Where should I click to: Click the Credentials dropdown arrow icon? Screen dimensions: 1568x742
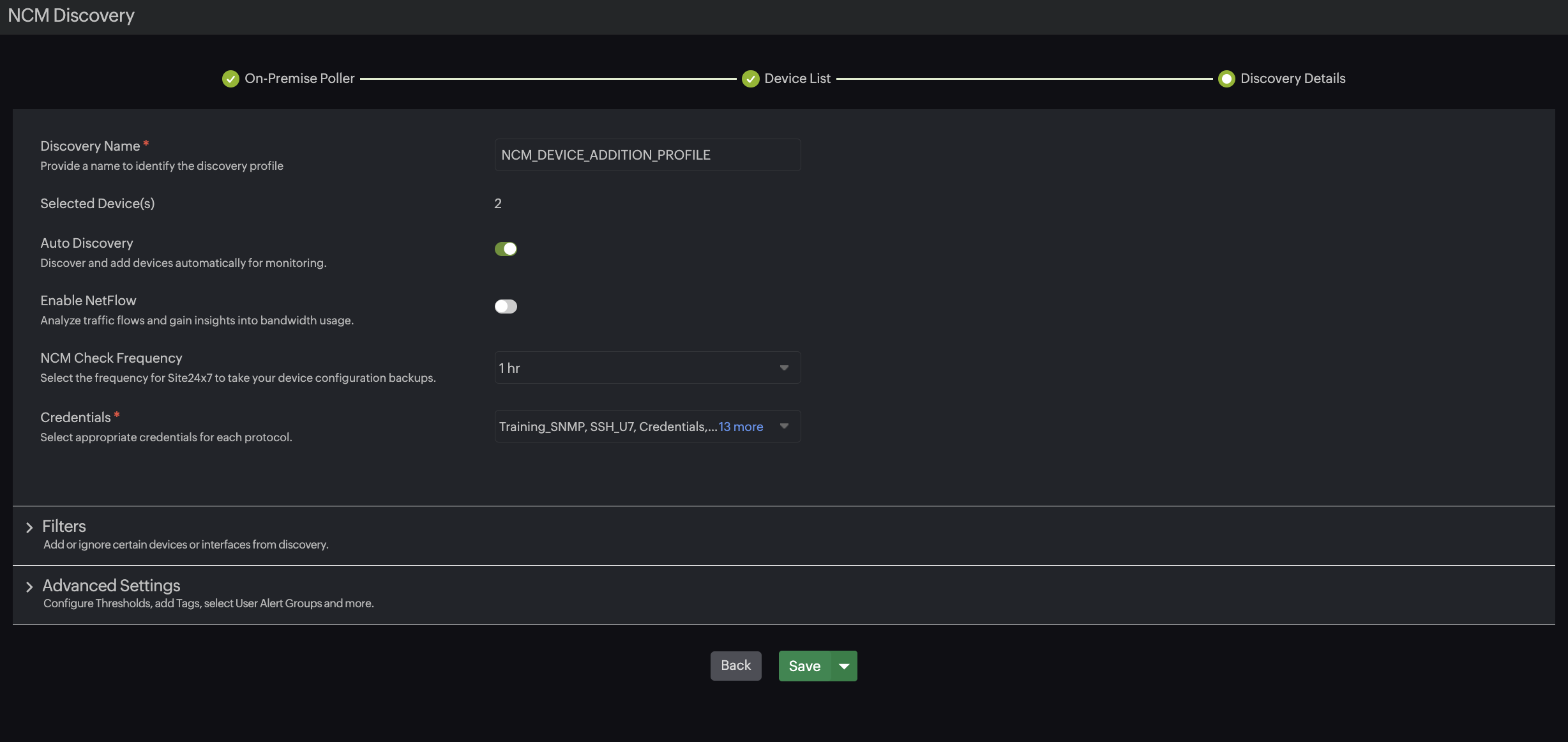(x=784, y=426)
